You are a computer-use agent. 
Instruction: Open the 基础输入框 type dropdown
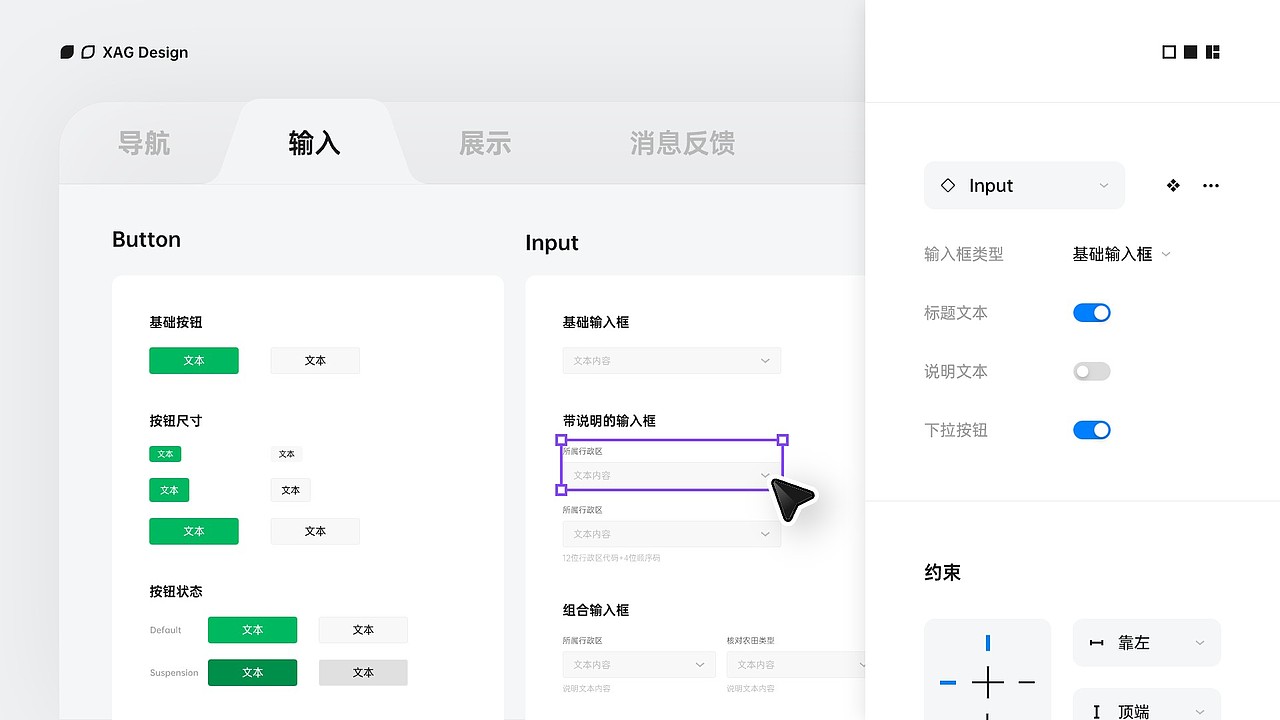coord(1120,253)
